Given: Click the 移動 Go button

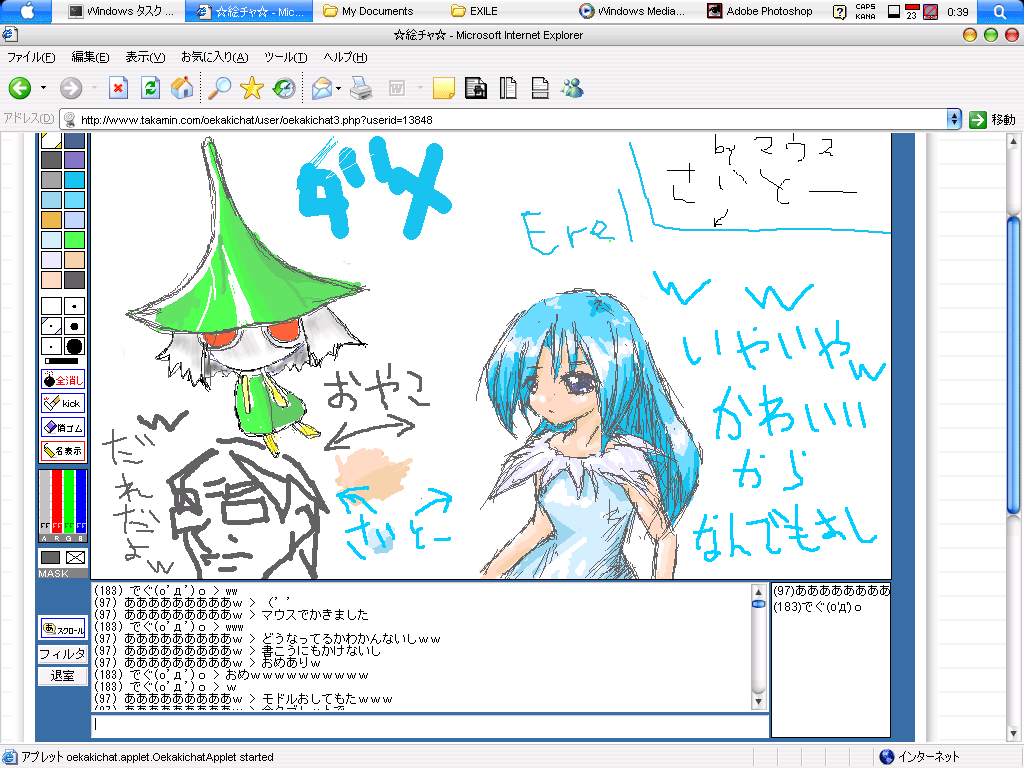Looking at the screenshot, I should click(993, 120).
